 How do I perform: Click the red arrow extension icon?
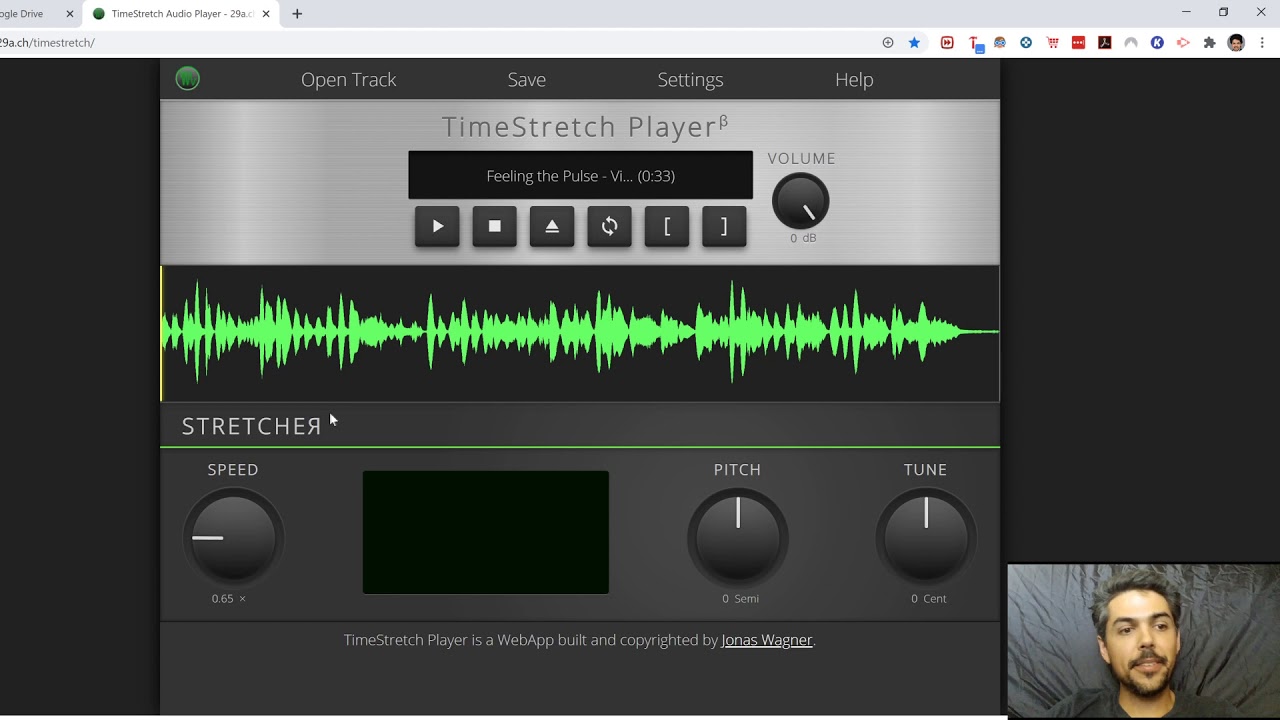pos(1183,43)
